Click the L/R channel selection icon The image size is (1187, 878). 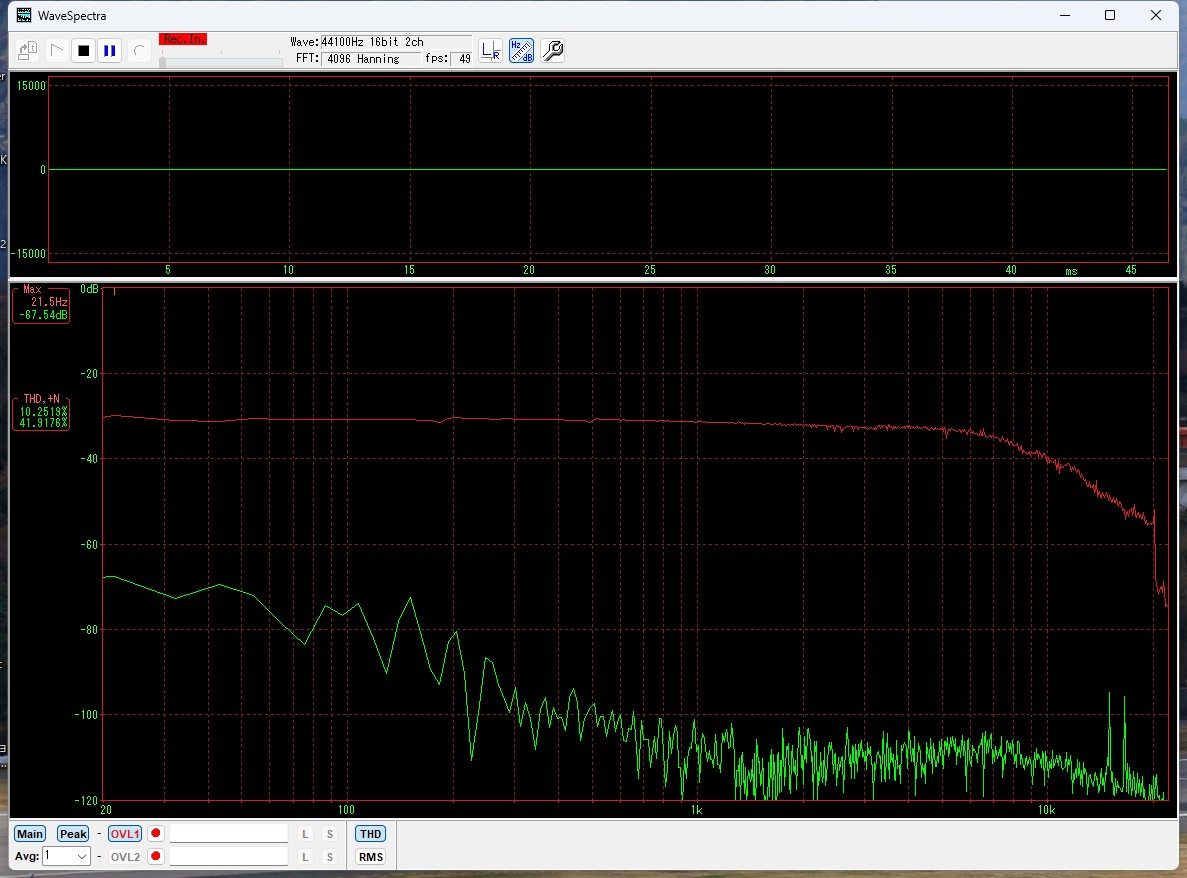[490, 51]
